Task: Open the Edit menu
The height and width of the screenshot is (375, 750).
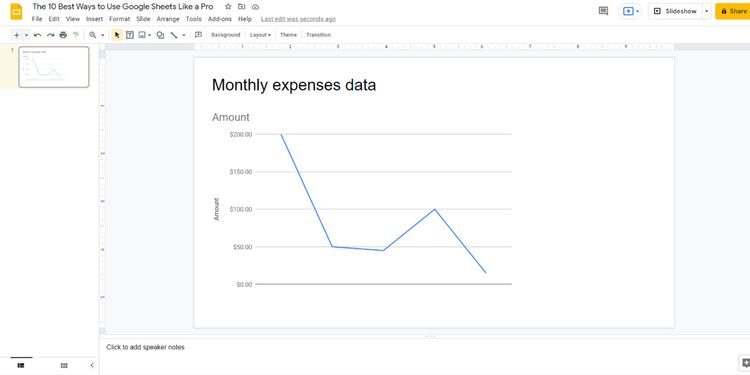Action: (x=54, y=19)
